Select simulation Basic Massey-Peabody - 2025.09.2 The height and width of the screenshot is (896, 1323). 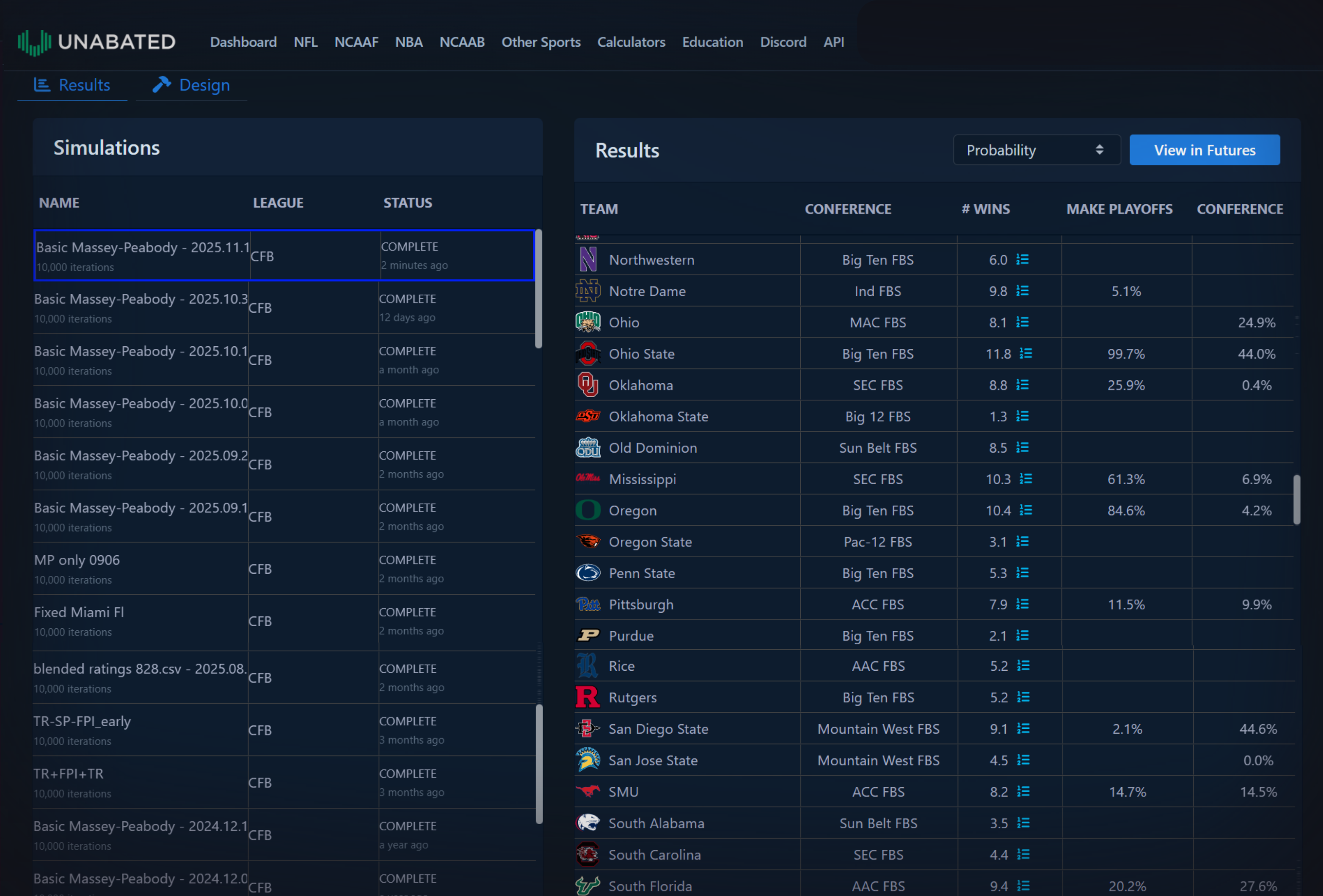tap(284, 464)
